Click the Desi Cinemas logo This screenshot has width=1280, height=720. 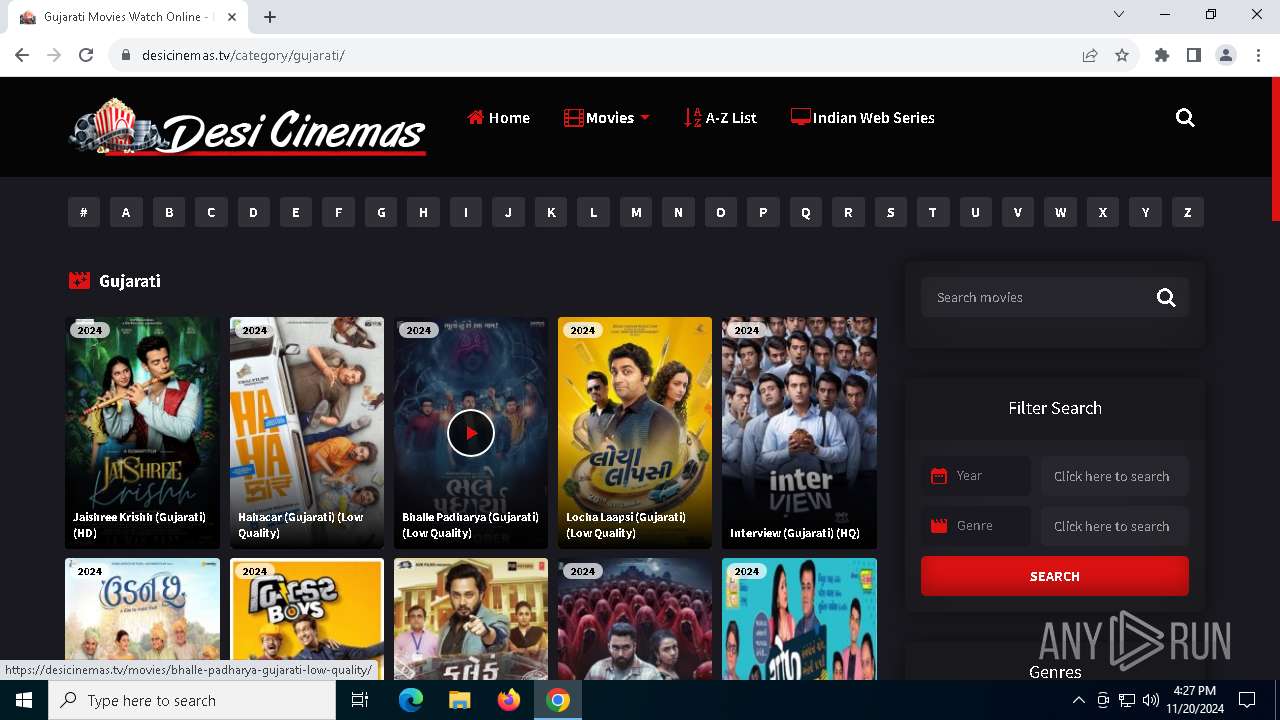point(248,127)
